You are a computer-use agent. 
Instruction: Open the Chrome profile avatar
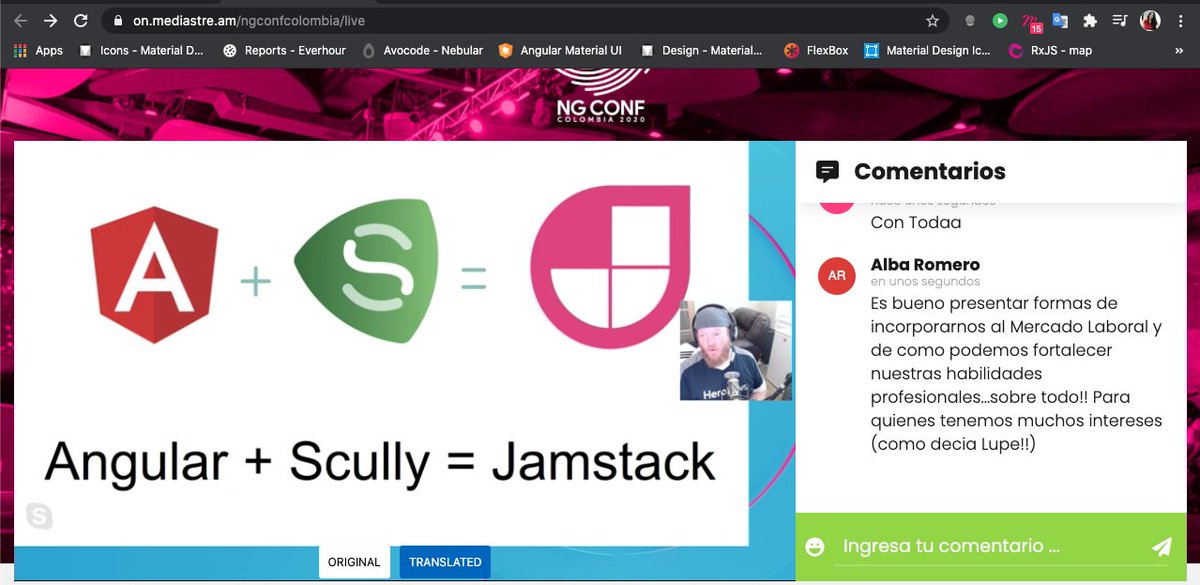point(1150,20)
